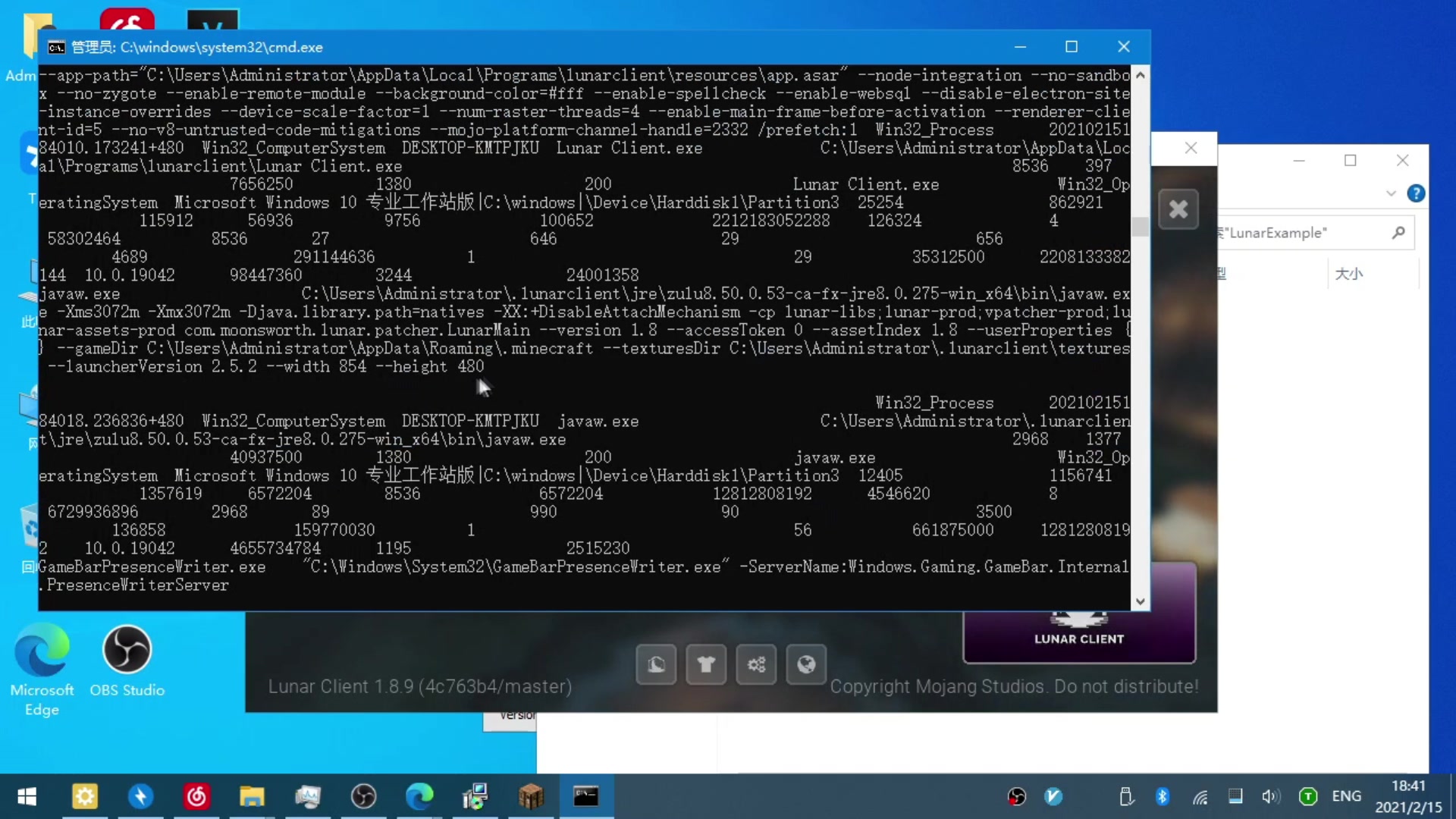
Task: Click the grey X close icon on overlay
Action: 1178,209
